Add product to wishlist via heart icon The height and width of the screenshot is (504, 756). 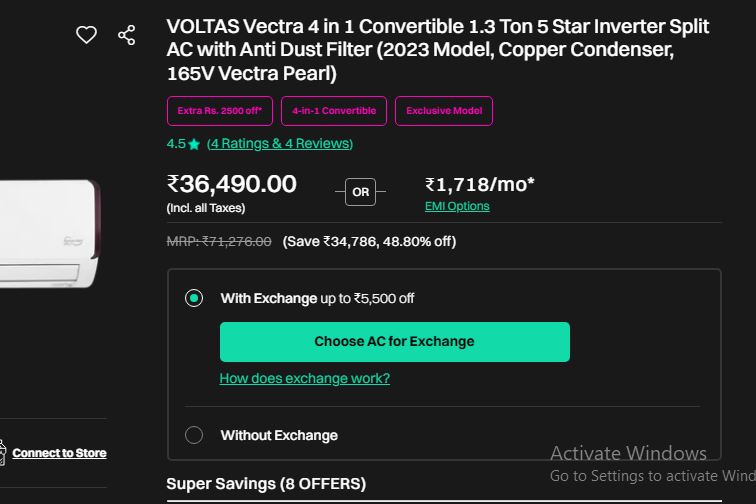coord(86,35)
